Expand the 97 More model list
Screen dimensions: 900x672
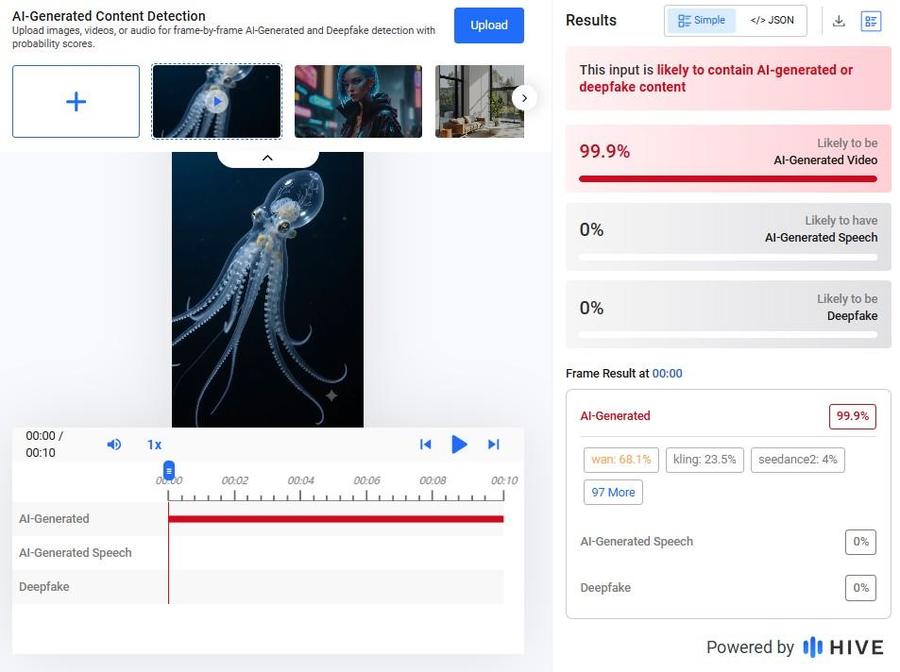(613, 492)
